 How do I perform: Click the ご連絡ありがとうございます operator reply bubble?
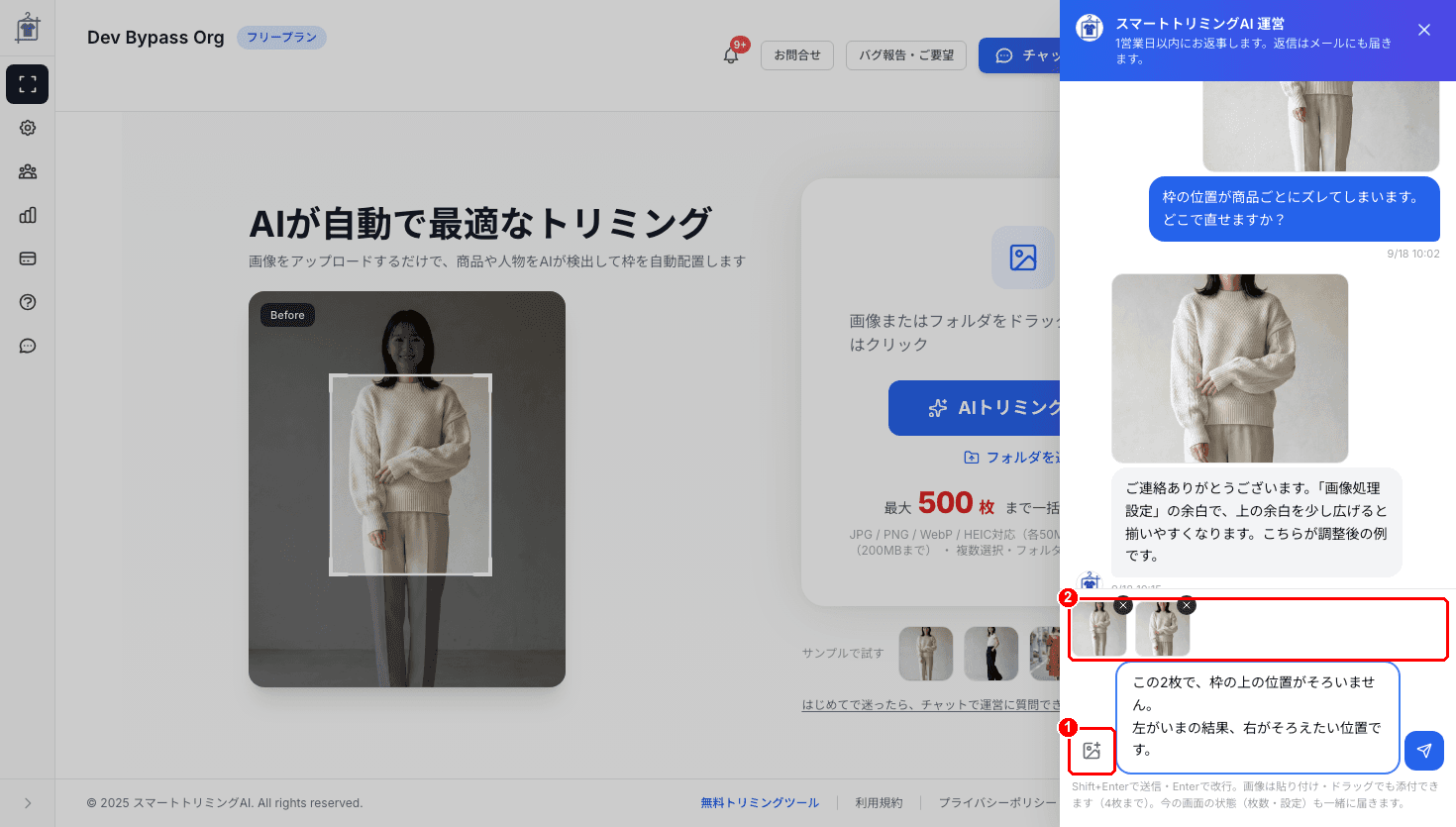pyautogui.click(x=1257, y=522)
